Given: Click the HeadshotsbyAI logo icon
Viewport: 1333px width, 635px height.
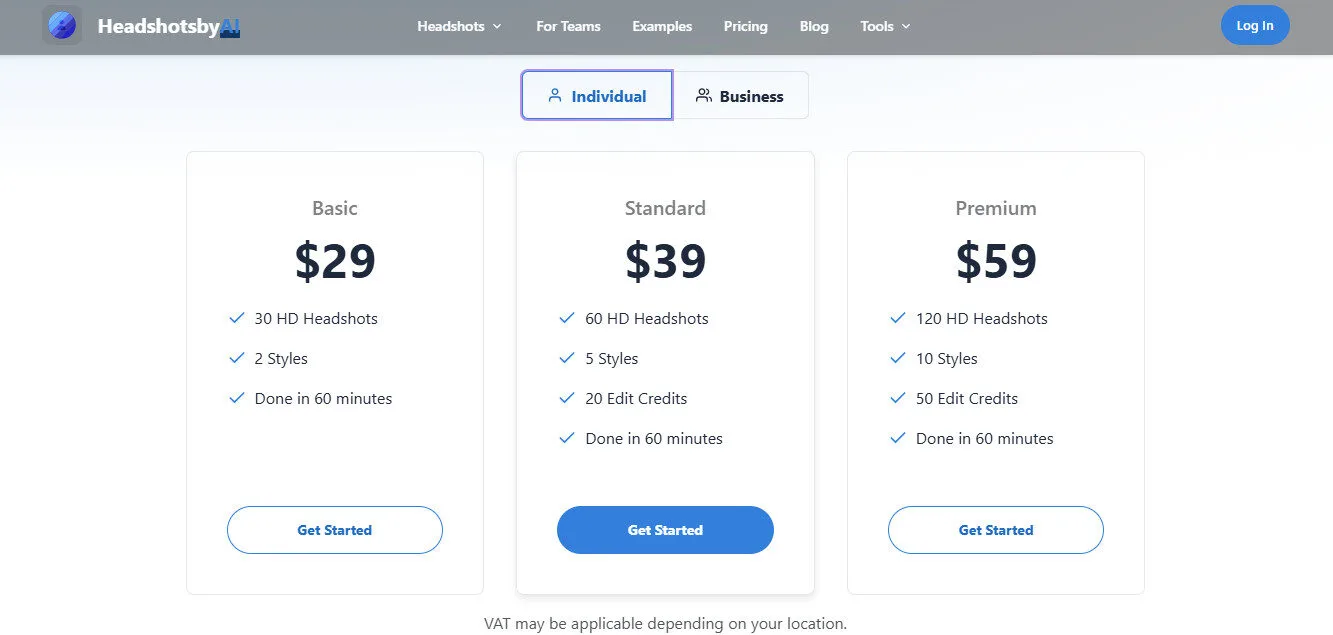Looking at the screenshot, I should point(62,25).
